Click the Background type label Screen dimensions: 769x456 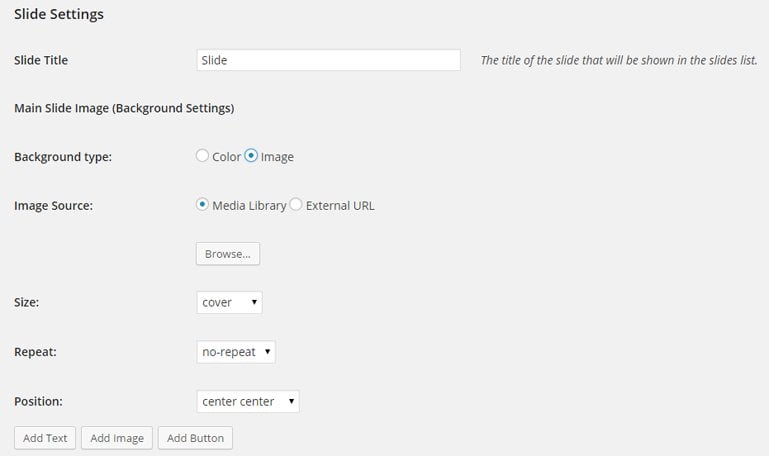(x=63, y=157)
